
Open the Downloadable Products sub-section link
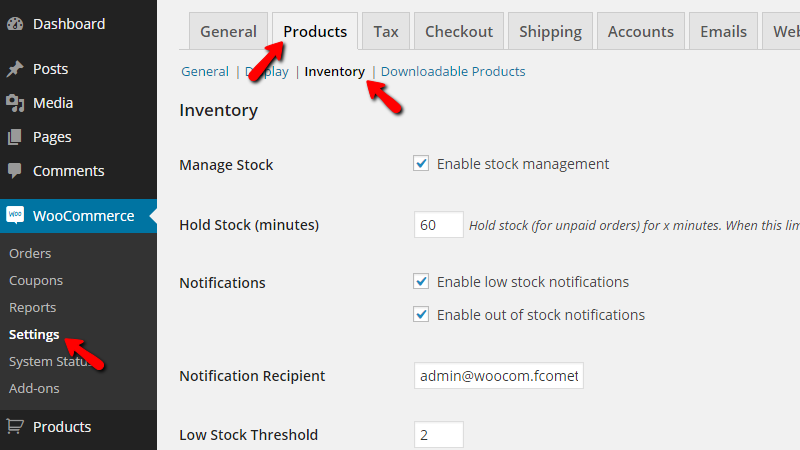point(453,71)
